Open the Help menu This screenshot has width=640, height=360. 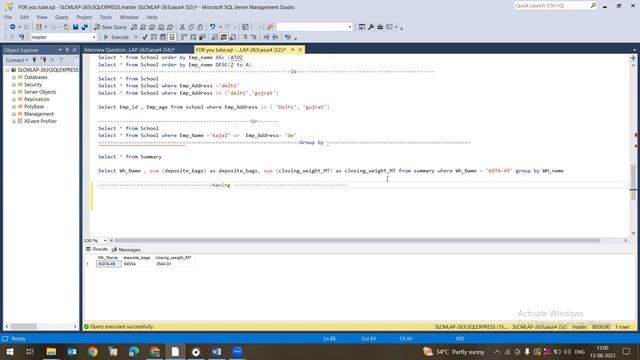coord(152,17)
